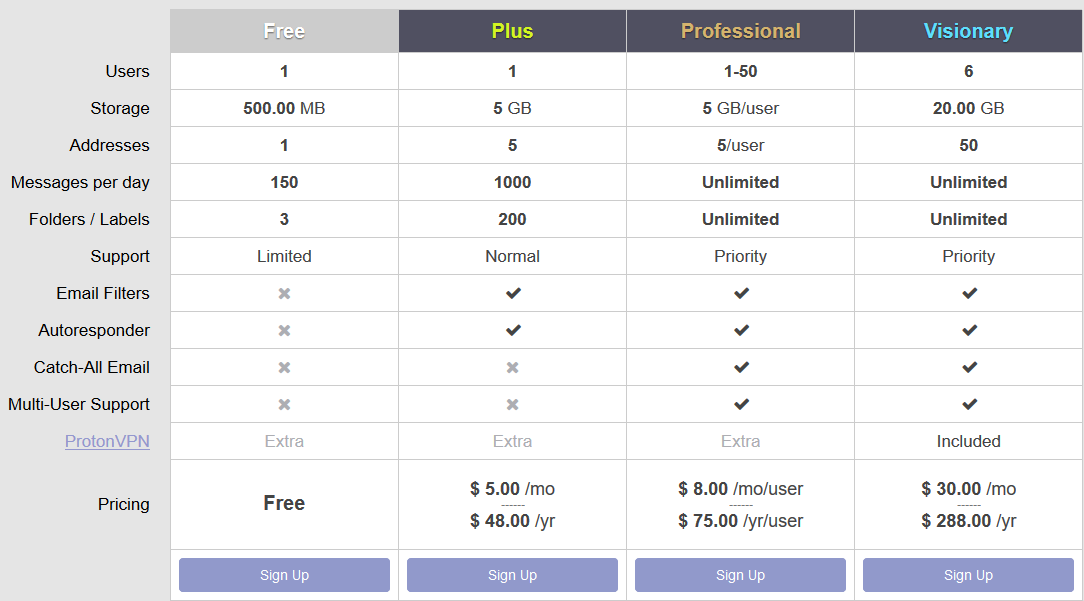Viewport: 1084px width, 601px height.
Task: Open the ProtonVPN link
Action: click(107, 441)
